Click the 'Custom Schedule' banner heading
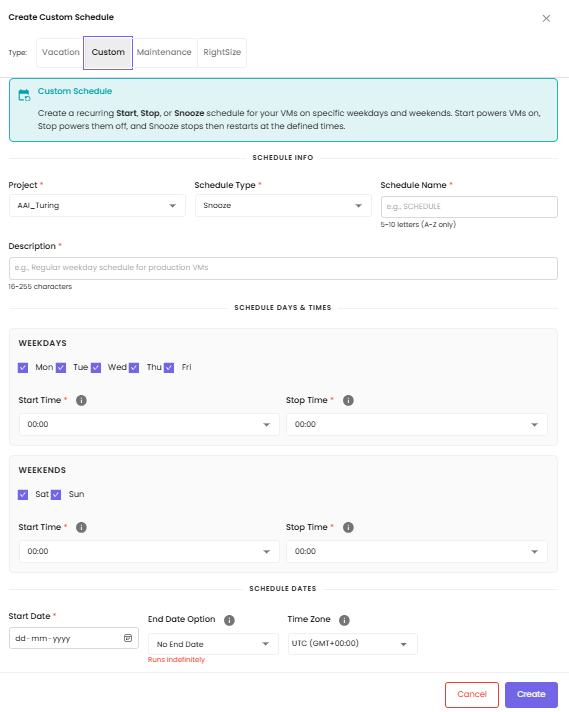This screenshot has width=569, height=712. [x=75, y=91]
